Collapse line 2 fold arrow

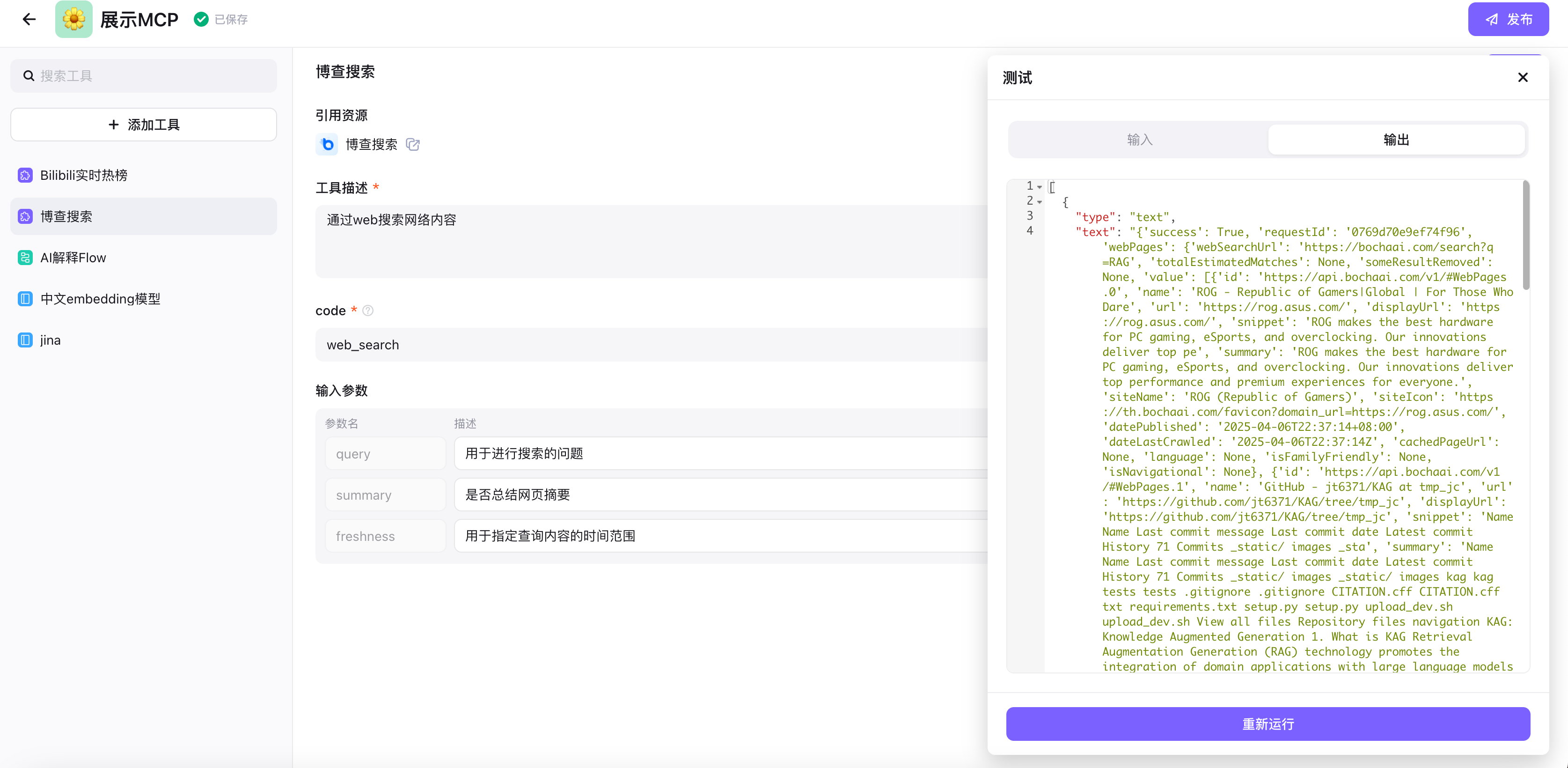coord(1040,201)
